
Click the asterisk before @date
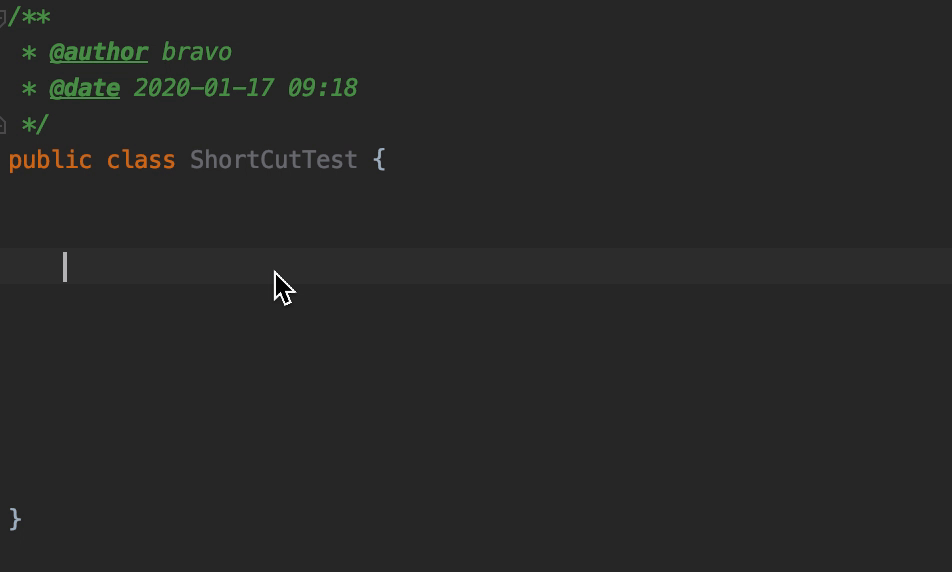[29, 89]
